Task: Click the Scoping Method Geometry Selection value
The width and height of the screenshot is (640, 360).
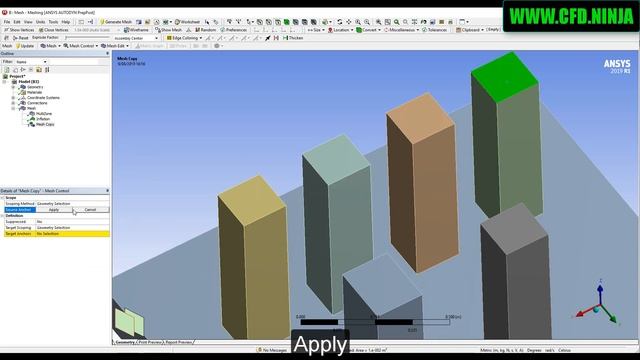Action: pyautogui.click(x=73, y=203)
